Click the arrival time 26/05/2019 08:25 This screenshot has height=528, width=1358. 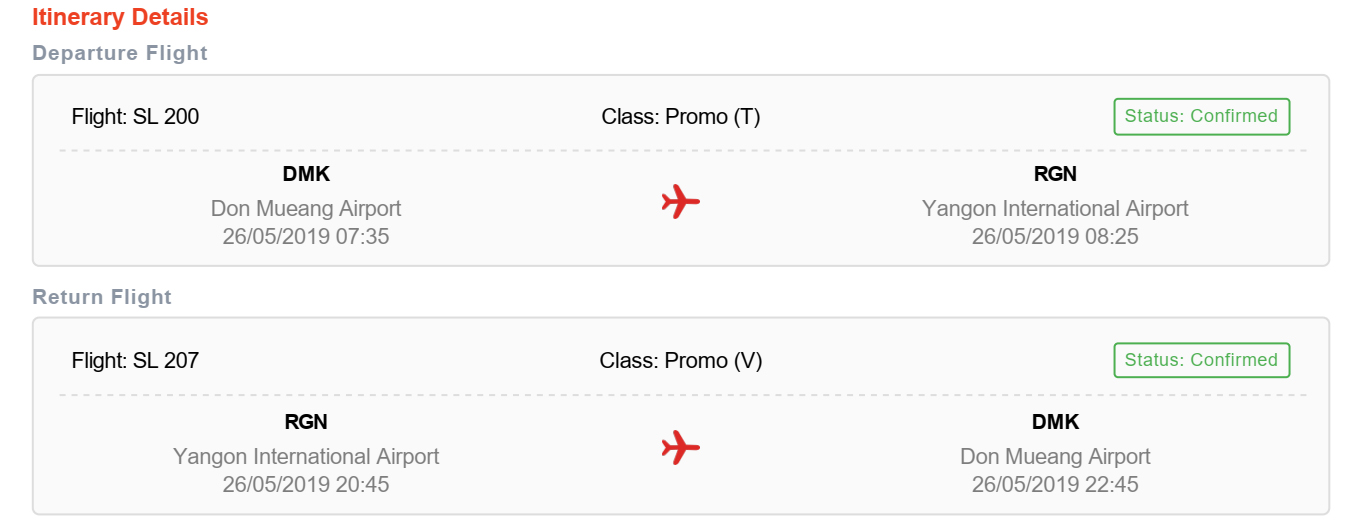(1055, 237)
